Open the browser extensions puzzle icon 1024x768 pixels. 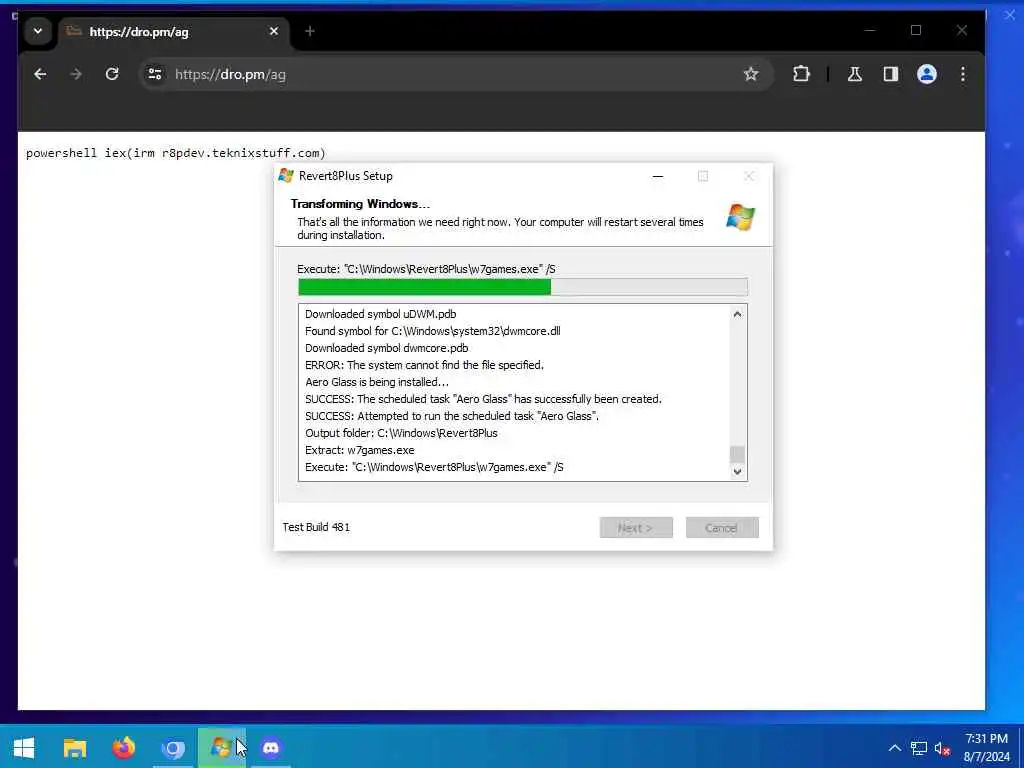tap(801, 74)
